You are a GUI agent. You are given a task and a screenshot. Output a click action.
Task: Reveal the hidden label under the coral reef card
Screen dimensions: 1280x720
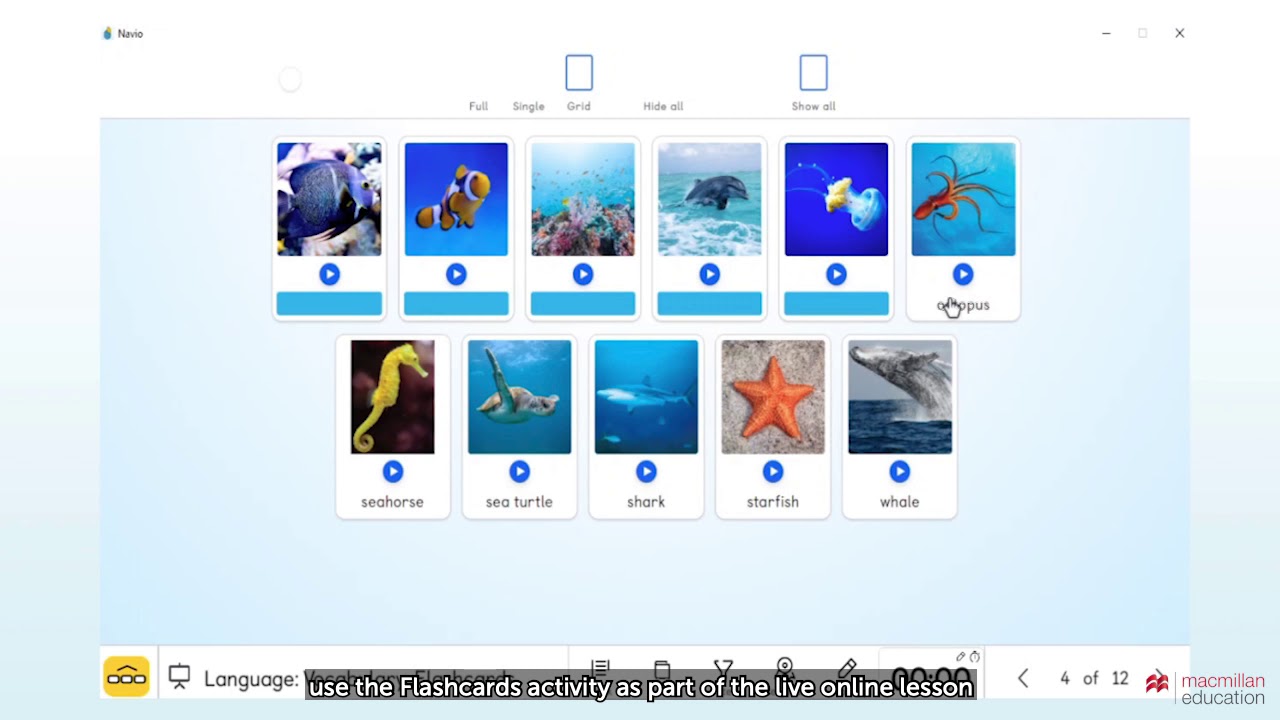coord(583,303)
